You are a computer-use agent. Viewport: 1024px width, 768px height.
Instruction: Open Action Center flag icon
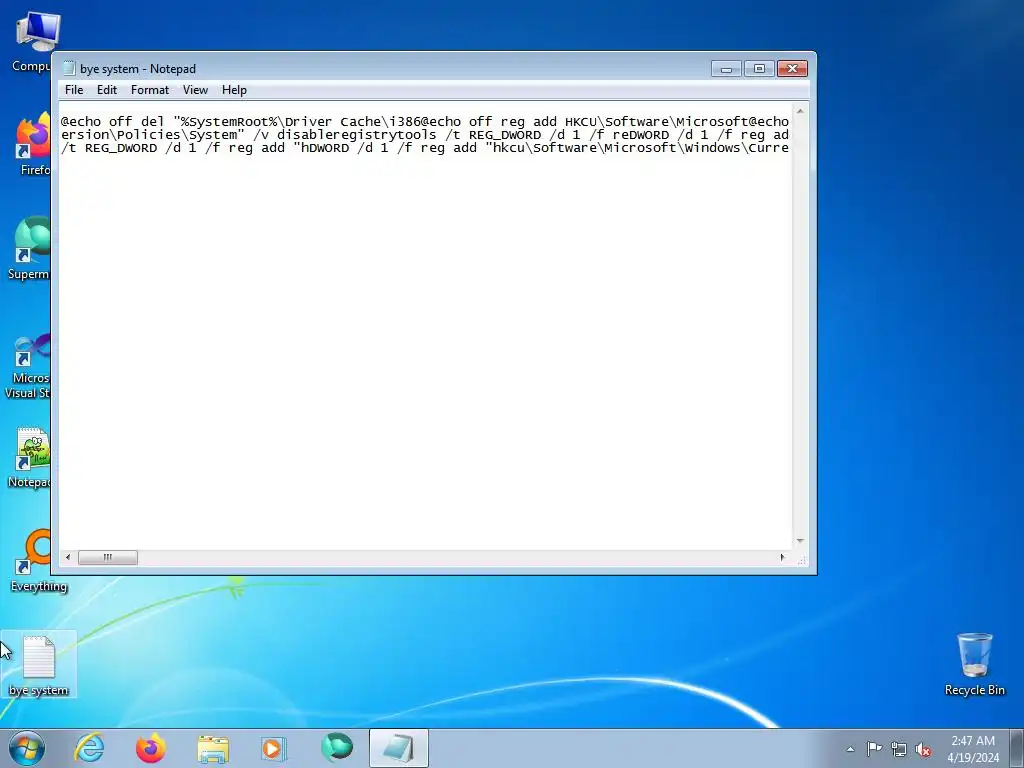[874, 748]
